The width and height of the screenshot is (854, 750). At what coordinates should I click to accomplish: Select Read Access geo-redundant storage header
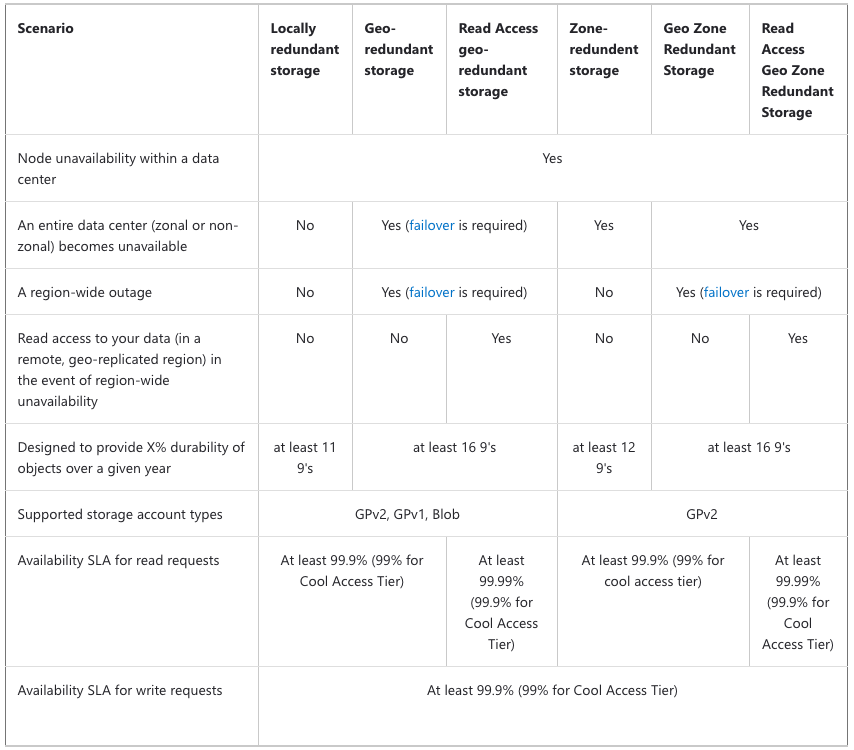pyautogui.click(x=498, y=60)
